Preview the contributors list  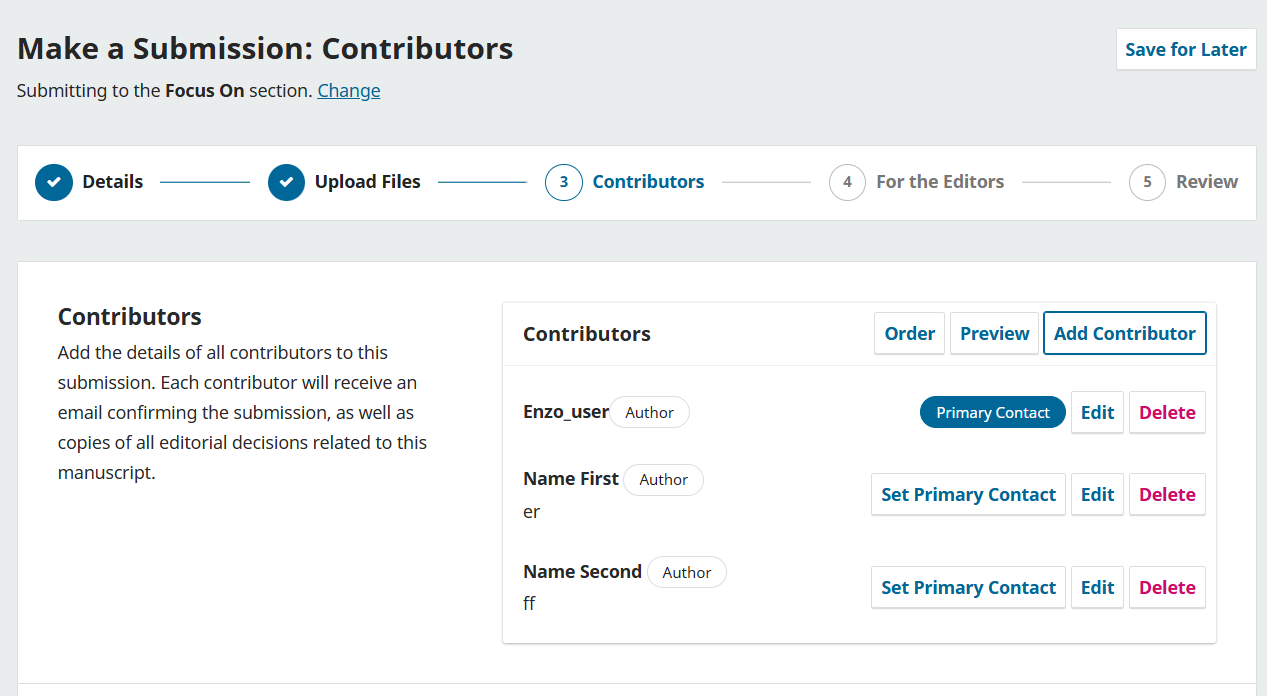point(994,334)
